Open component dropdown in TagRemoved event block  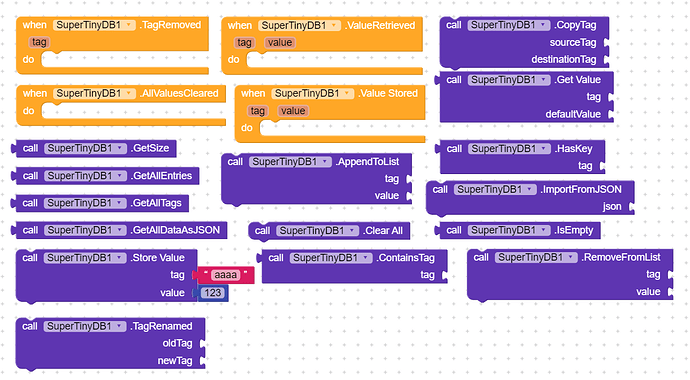click(95, 25)
